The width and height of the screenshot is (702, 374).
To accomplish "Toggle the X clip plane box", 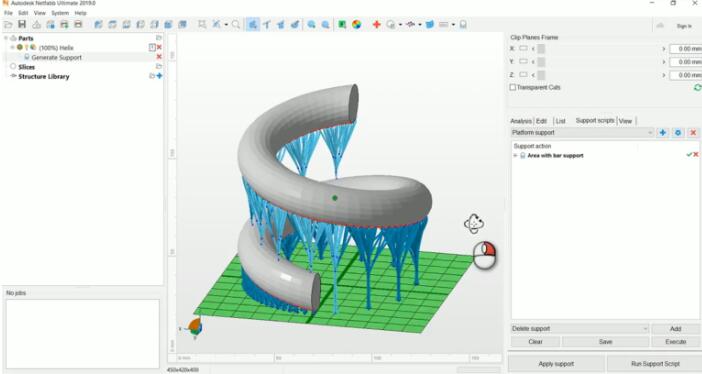I will tap(523, 48).
